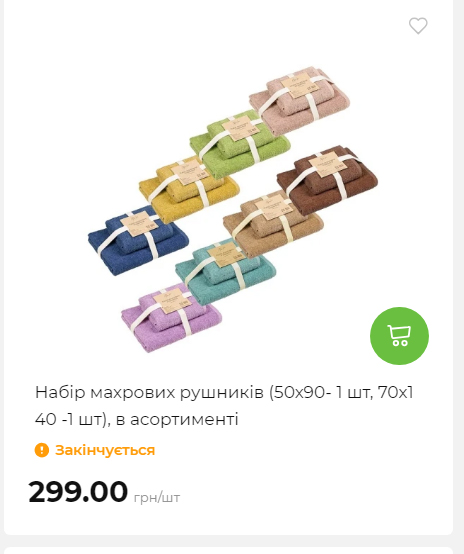Select the lilac purple towel set

pyautogui.click(x=171, y=318)
